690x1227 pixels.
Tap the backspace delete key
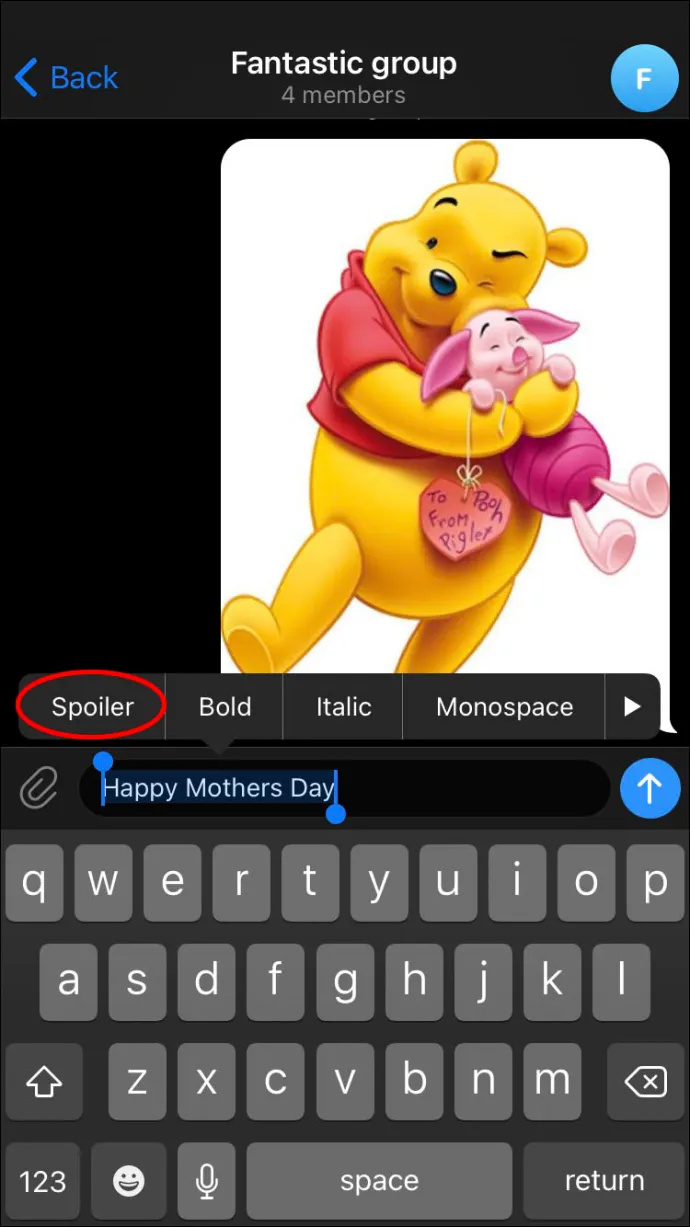(643, 1081)
